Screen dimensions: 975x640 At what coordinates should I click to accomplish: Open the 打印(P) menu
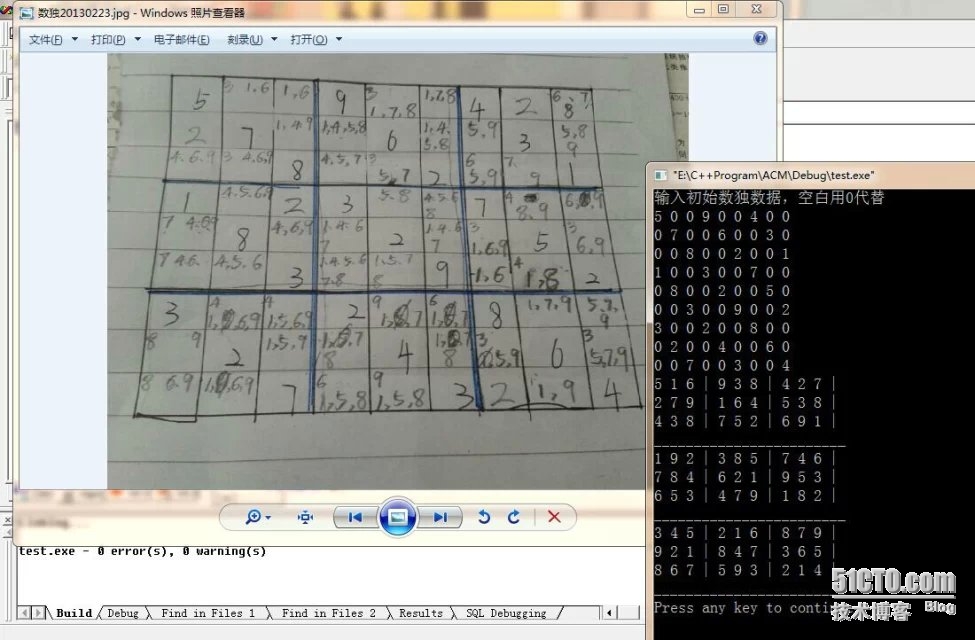(x=108, y=40)
